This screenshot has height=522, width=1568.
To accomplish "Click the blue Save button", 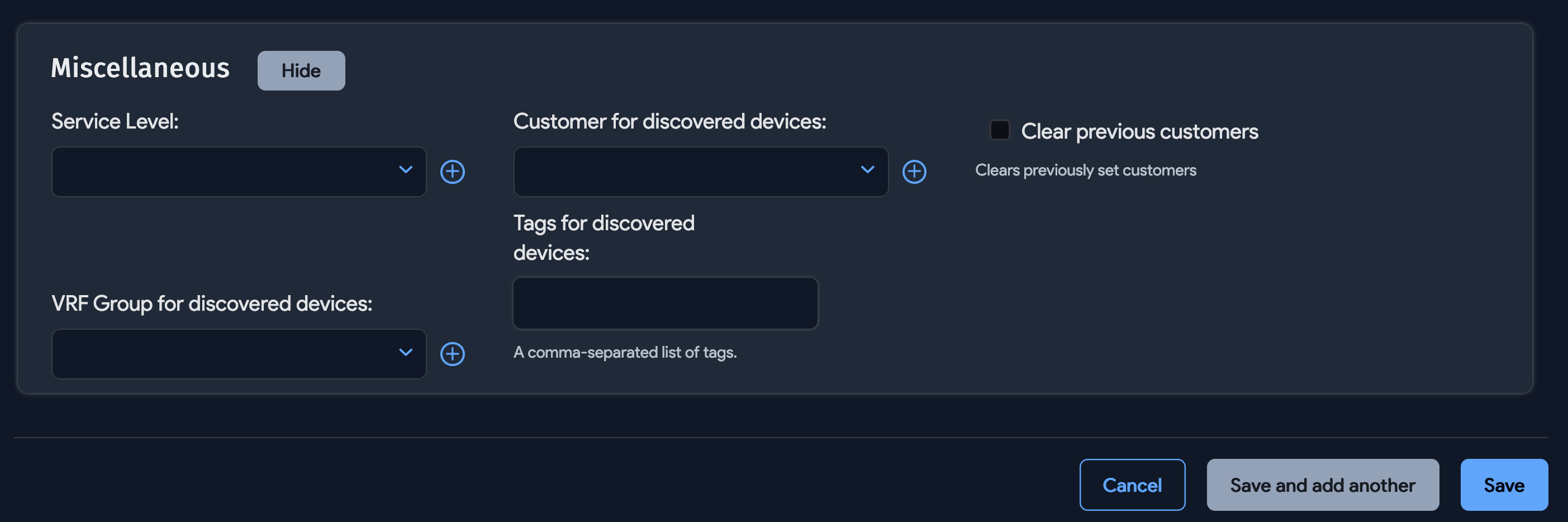I will [x=1504, y=485].
